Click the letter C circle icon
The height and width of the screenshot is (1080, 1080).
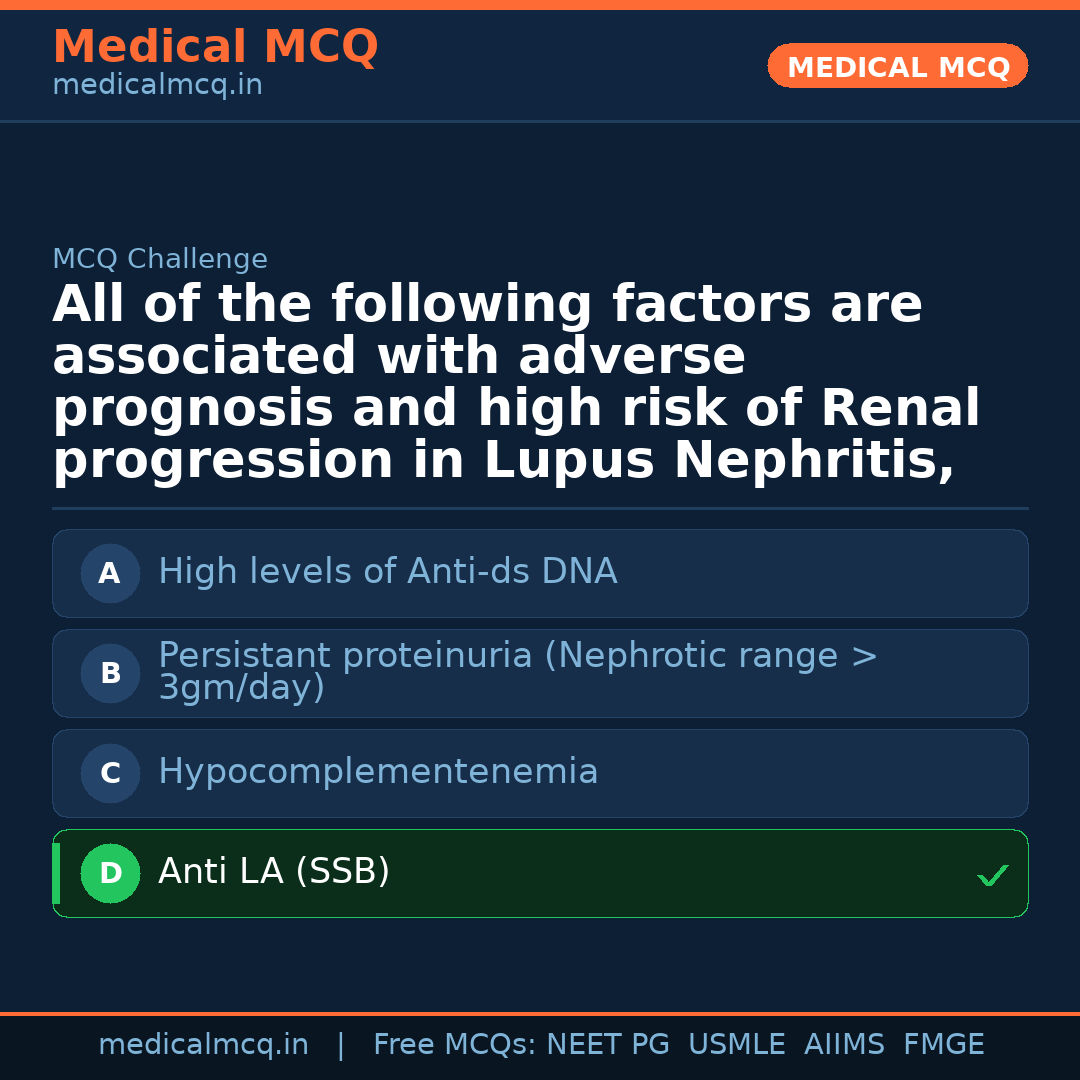click(x=110, y=774)
